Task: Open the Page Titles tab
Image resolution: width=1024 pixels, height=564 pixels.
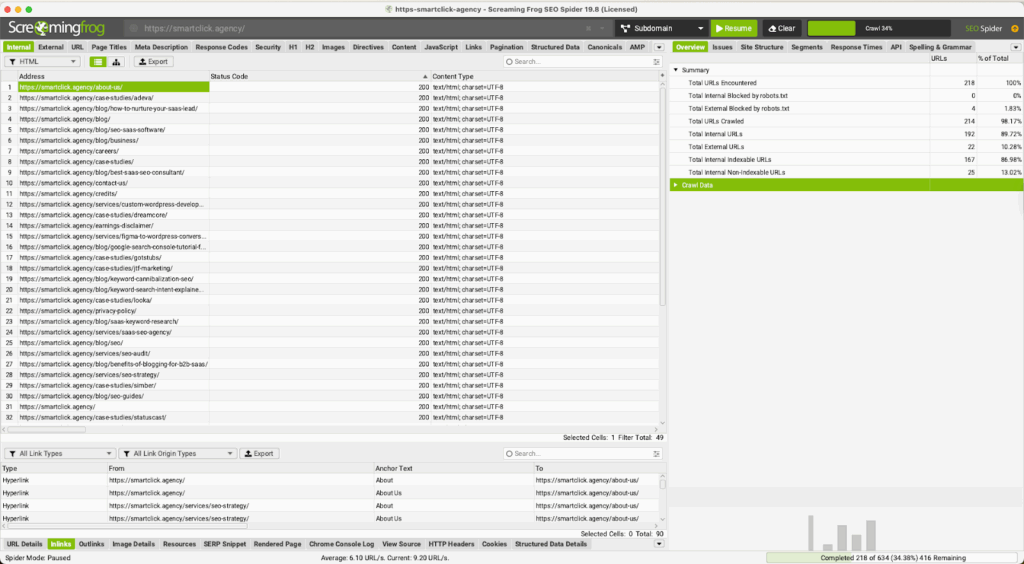Action: 109,47
